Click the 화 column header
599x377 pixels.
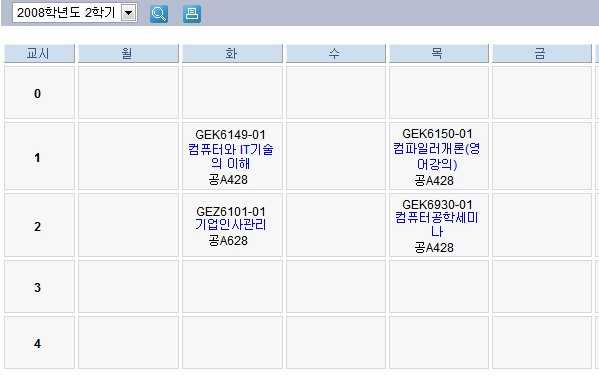click(x=232, y=53)
